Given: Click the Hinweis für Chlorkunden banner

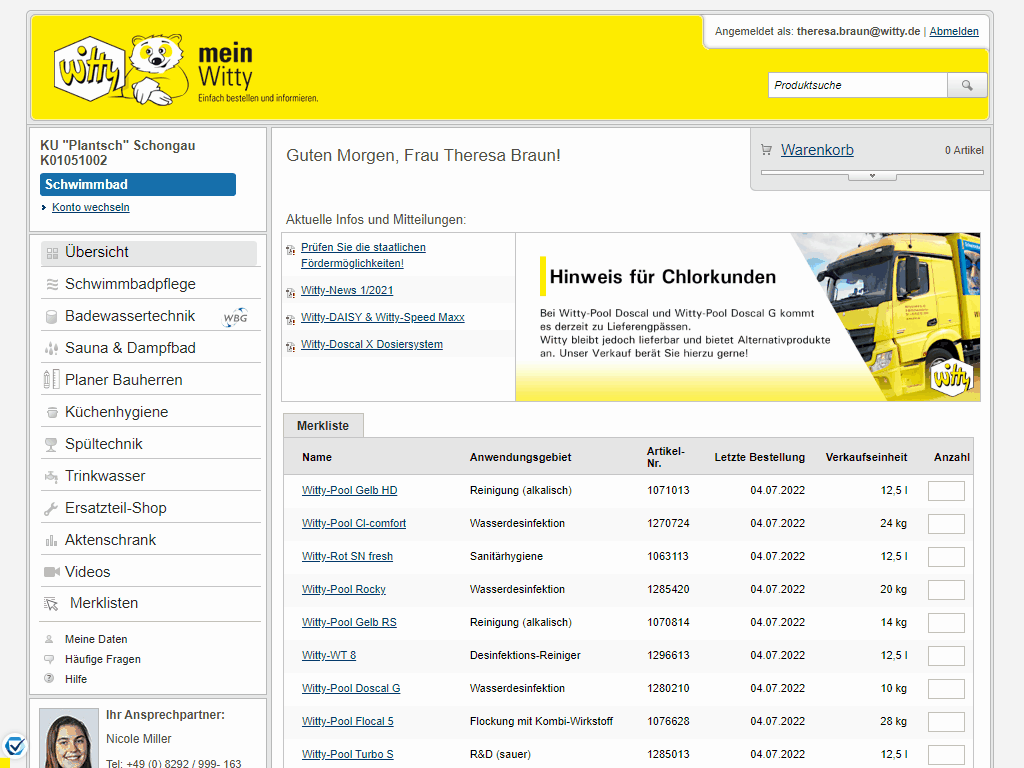Looking at the screenshot, I should coord(748,317).
